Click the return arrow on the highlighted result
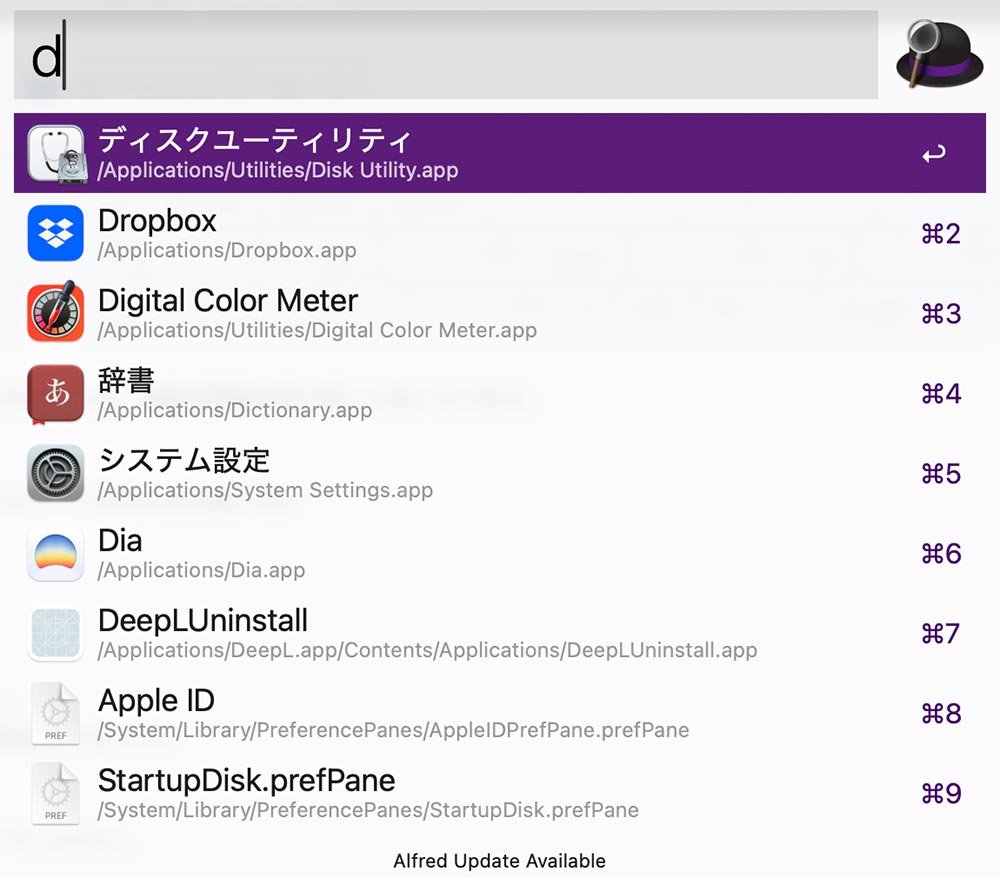Viewport: 1000px width, 878px height. (934, 153)
